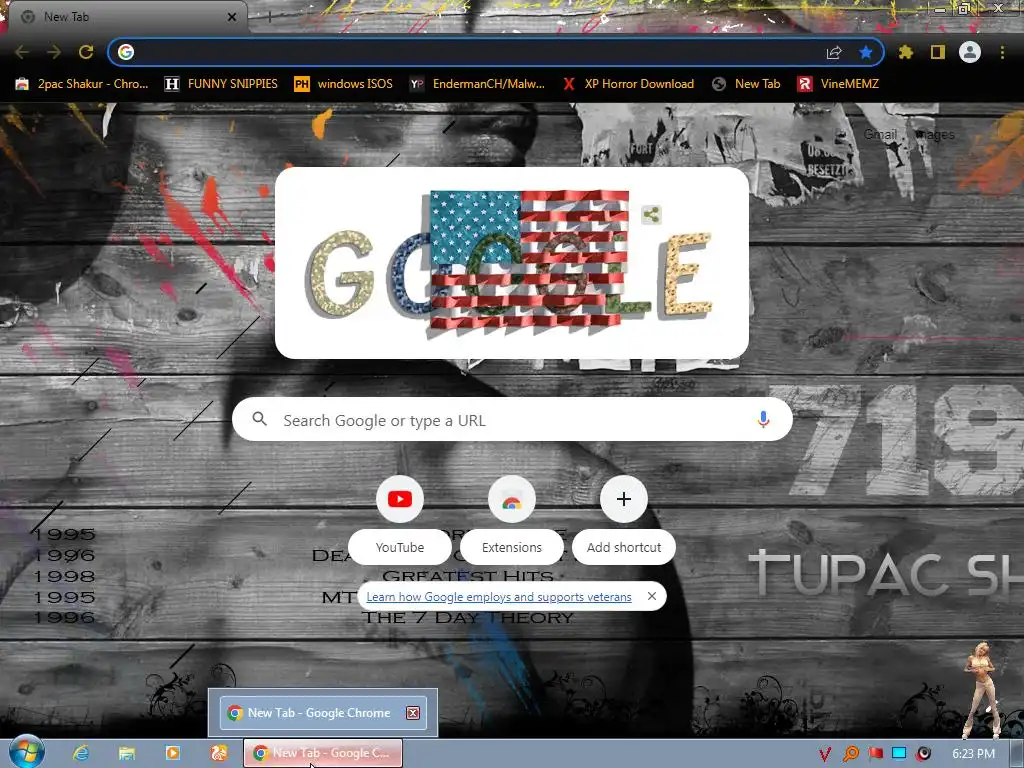Open Windows Explorer from the taskbar
Screen dimensions: 1024x768
pyautogui.click(x=127, y=753)
